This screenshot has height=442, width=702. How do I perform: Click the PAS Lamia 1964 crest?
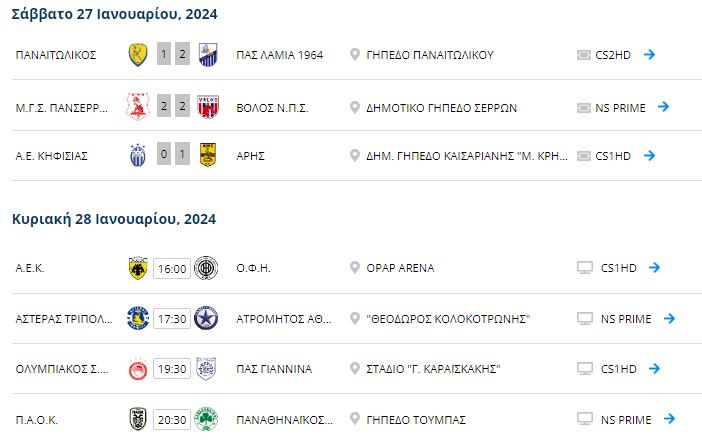pos(208,55)
